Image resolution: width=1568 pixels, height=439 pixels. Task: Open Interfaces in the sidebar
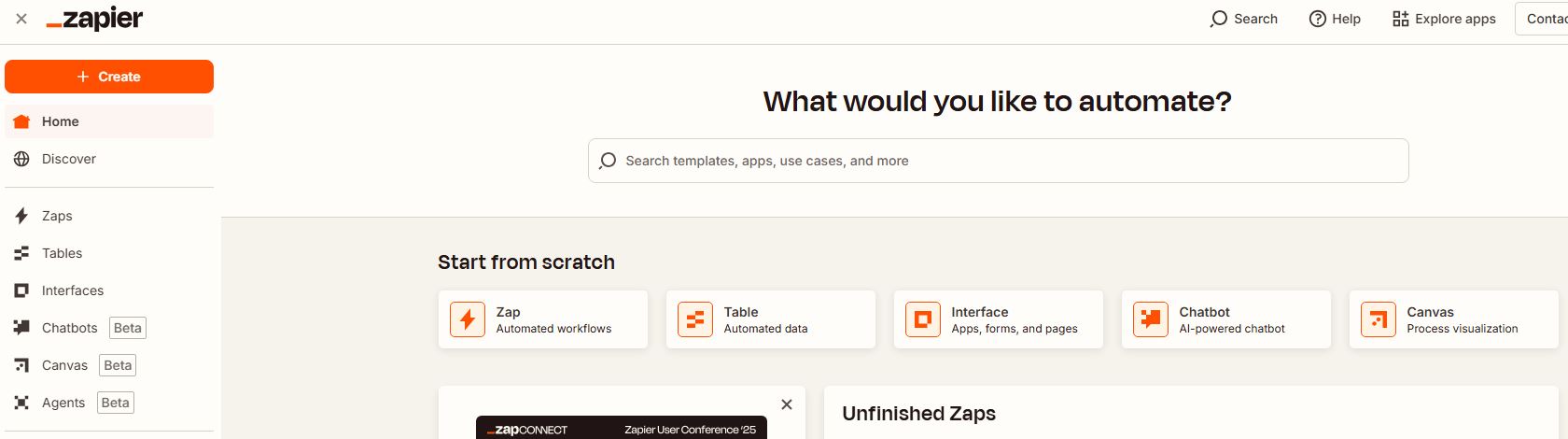click(72, 290)
